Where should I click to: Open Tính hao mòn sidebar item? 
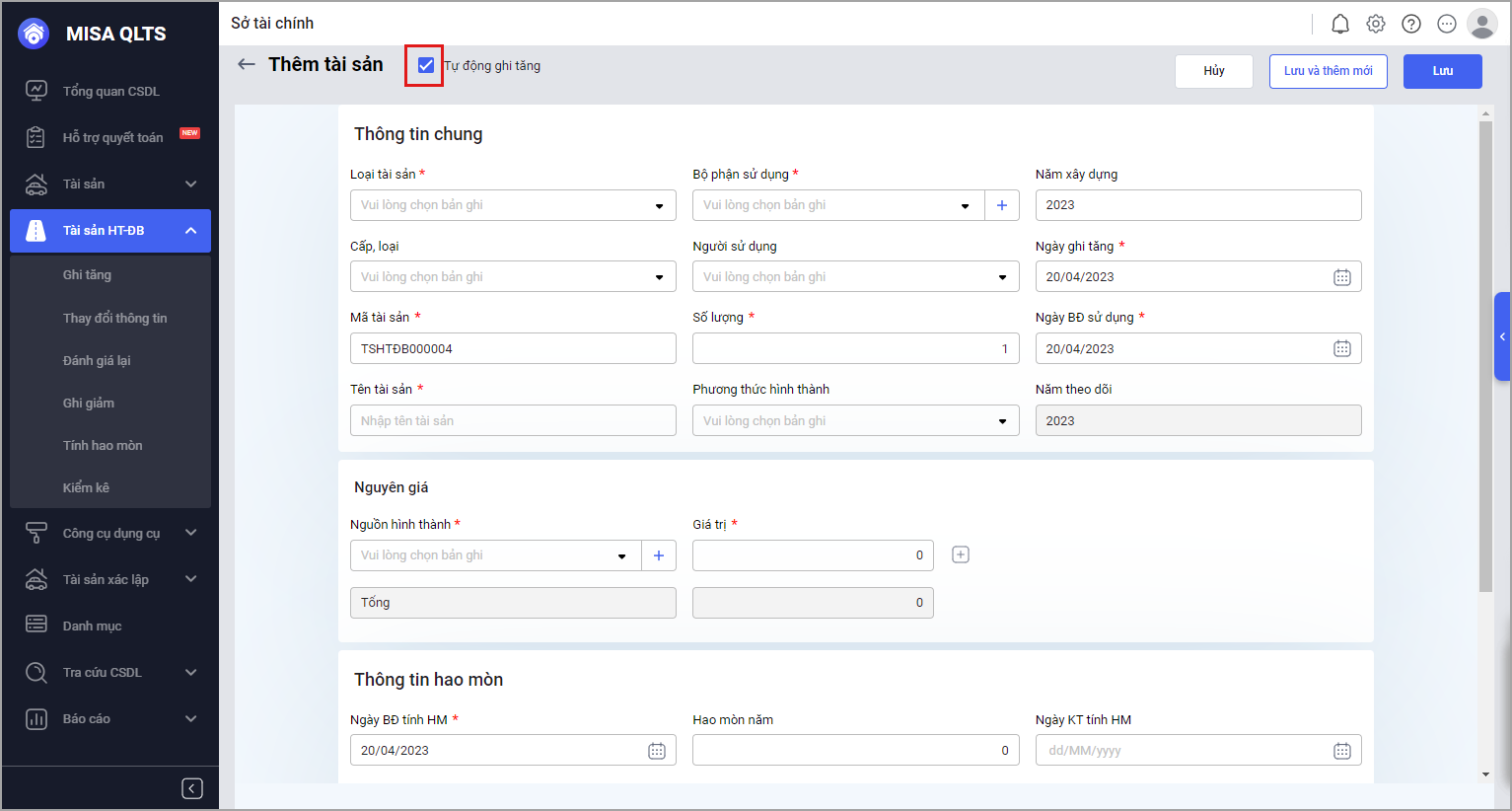(103, 445)
